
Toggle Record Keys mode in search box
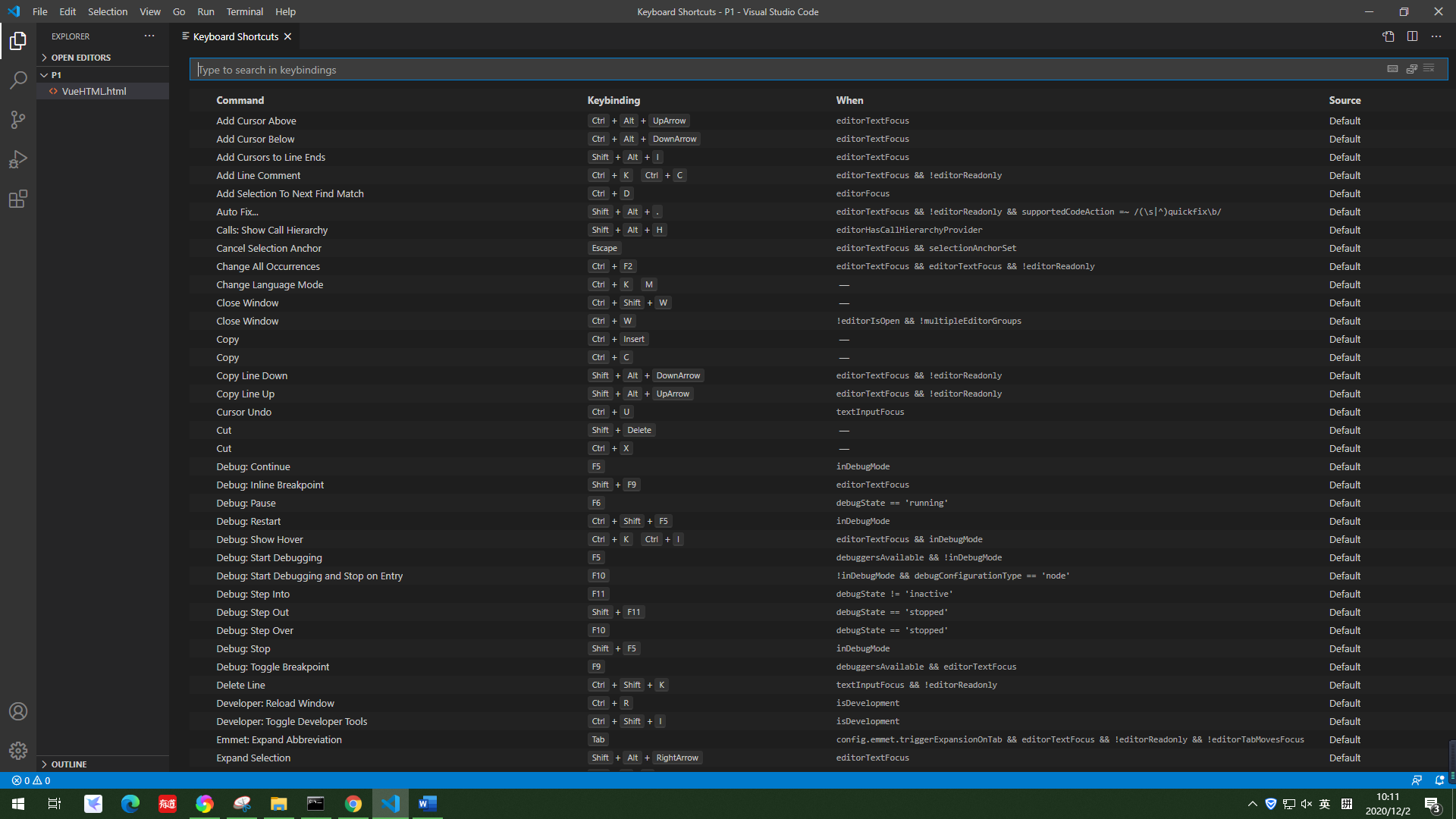coord(1393,69)
